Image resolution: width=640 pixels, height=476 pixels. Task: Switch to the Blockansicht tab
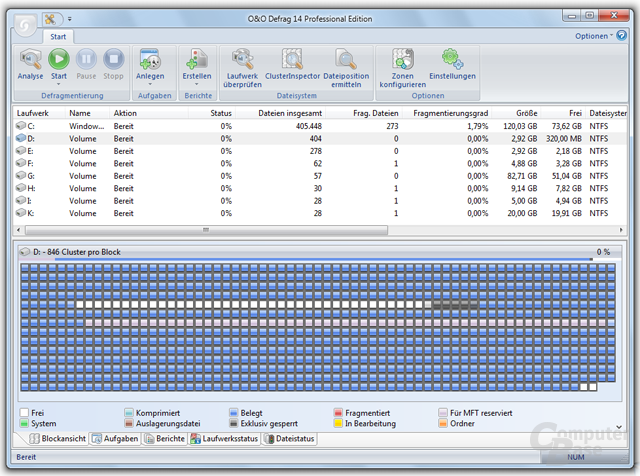[58, 438]
